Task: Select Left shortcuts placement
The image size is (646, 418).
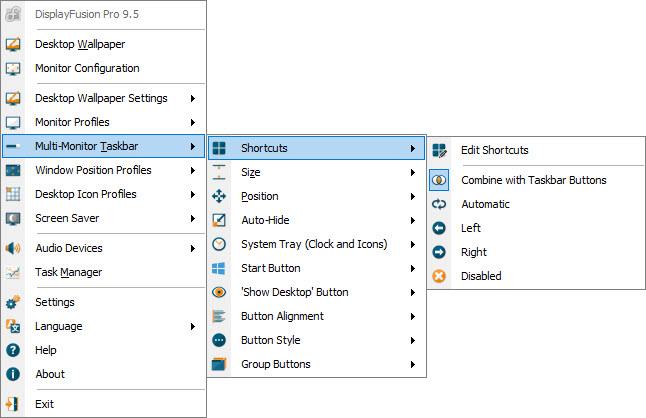Action: pyautogui.click(x=536, y=228)
